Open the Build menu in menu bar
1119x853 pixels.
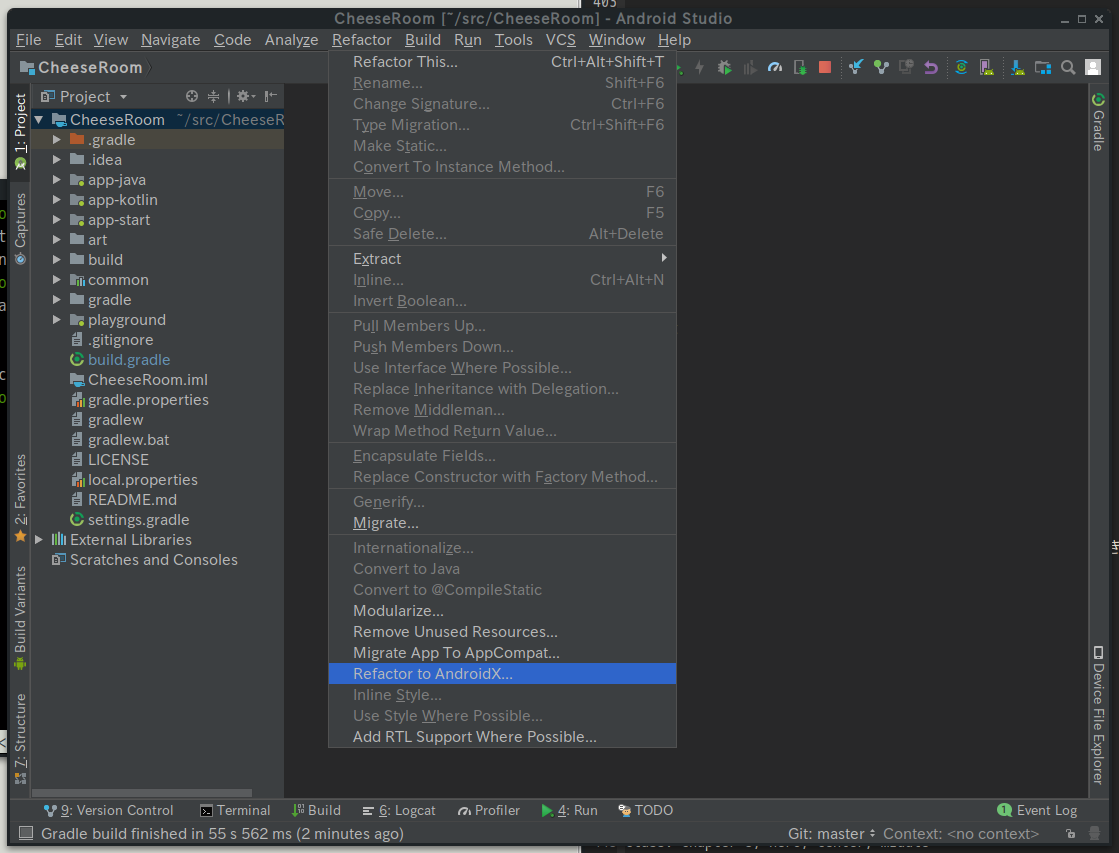click(422, 40)
